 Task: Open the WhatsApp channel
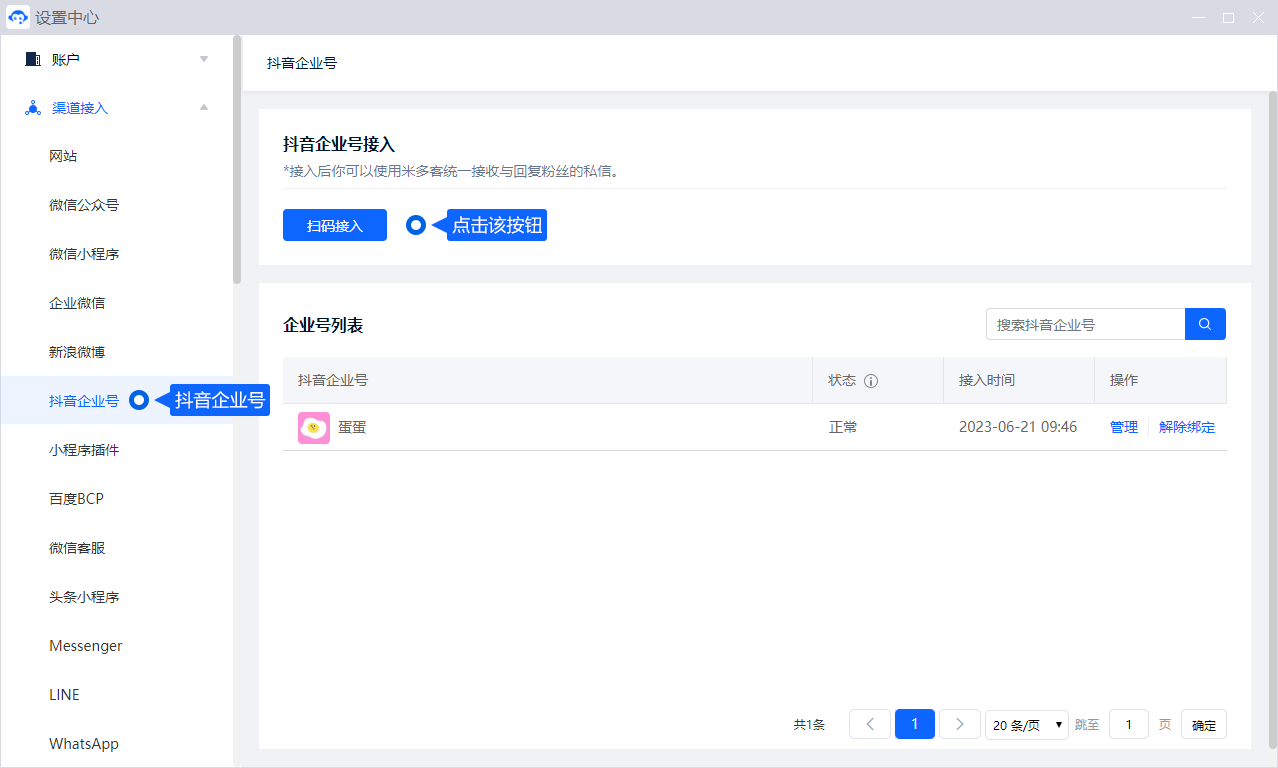point(84,744)
